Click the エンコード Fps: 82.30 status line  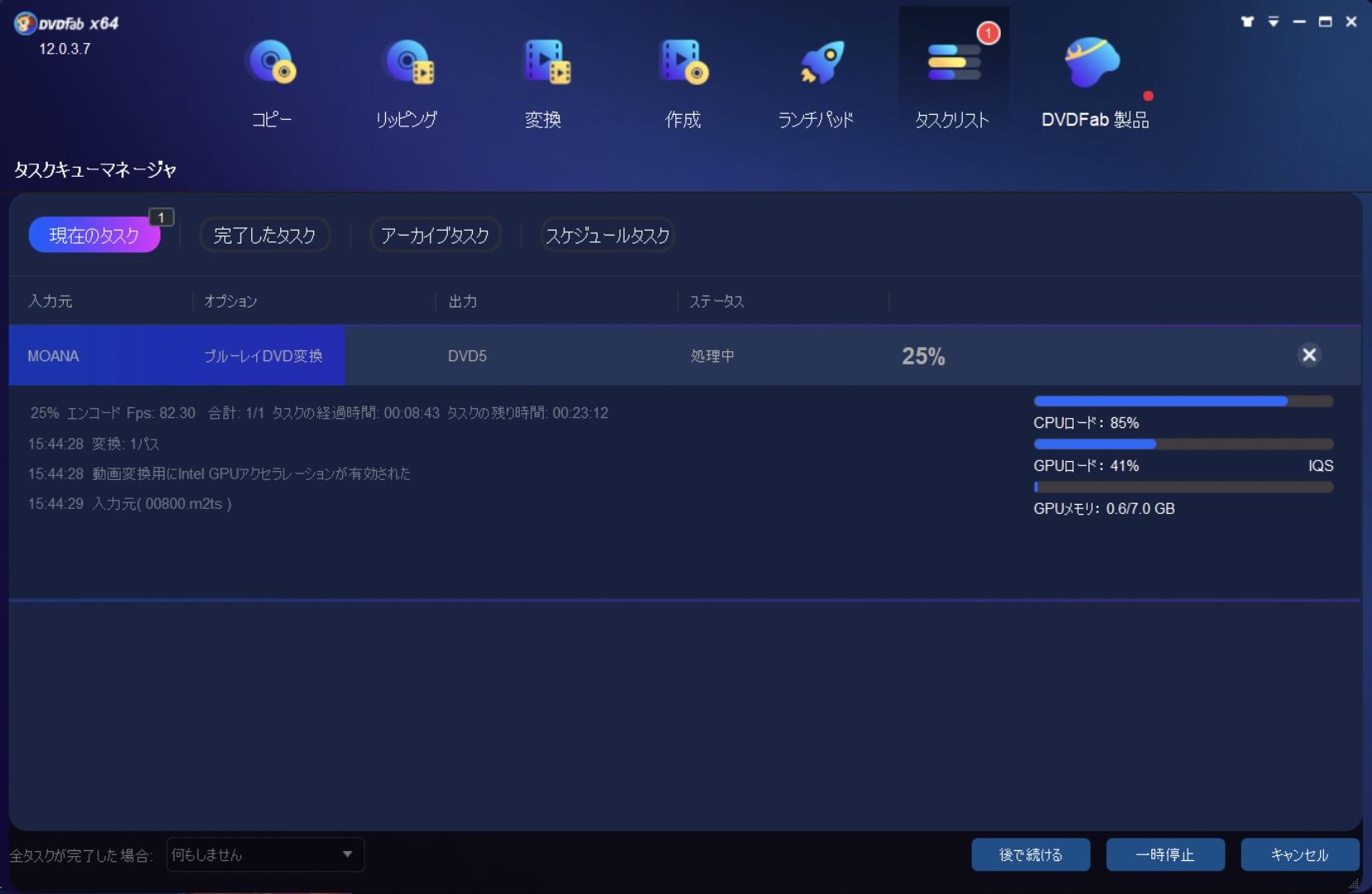tap(319, 412)
